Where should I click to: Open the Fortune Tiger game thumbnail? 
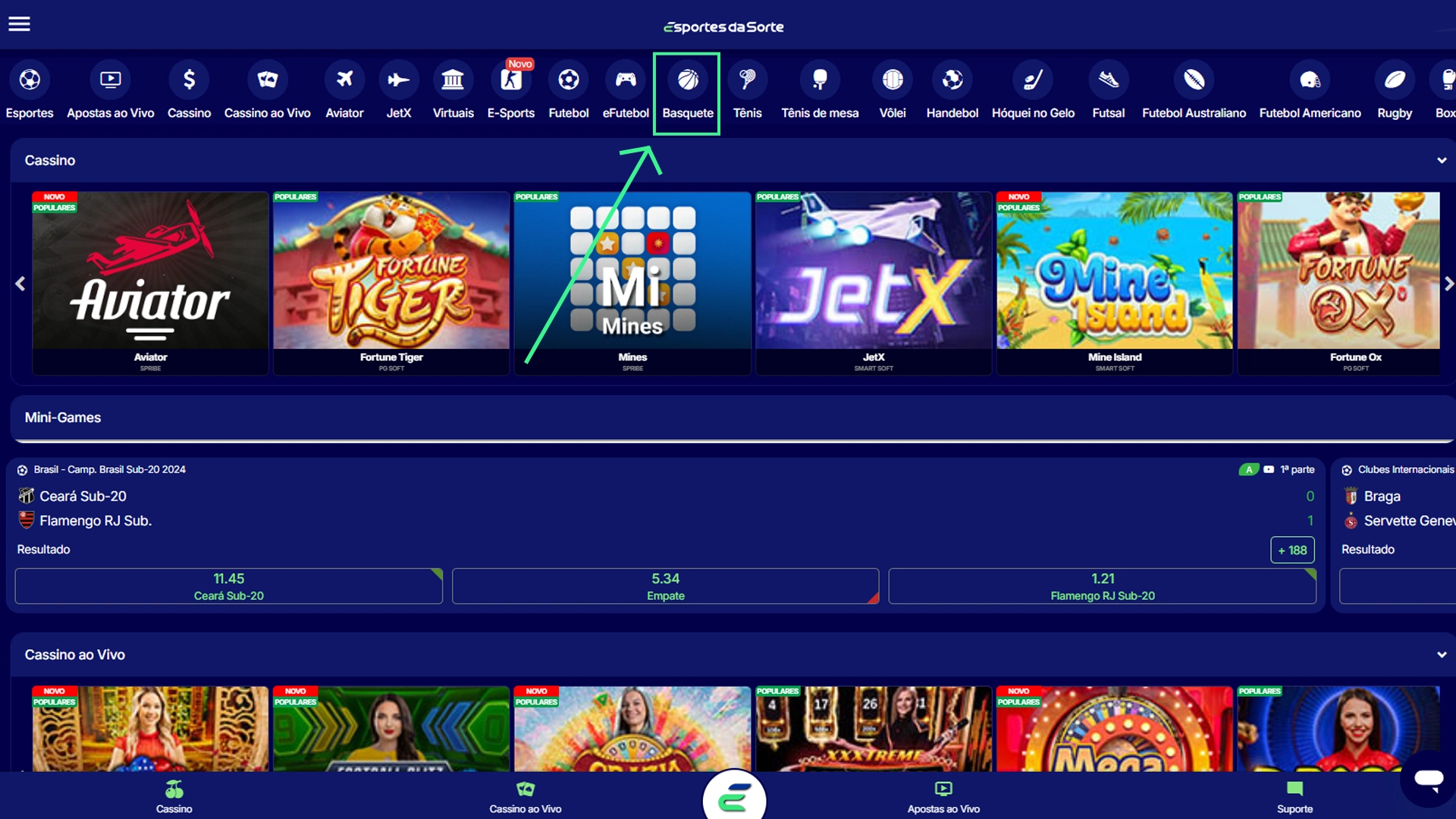[x=391, y=271]
